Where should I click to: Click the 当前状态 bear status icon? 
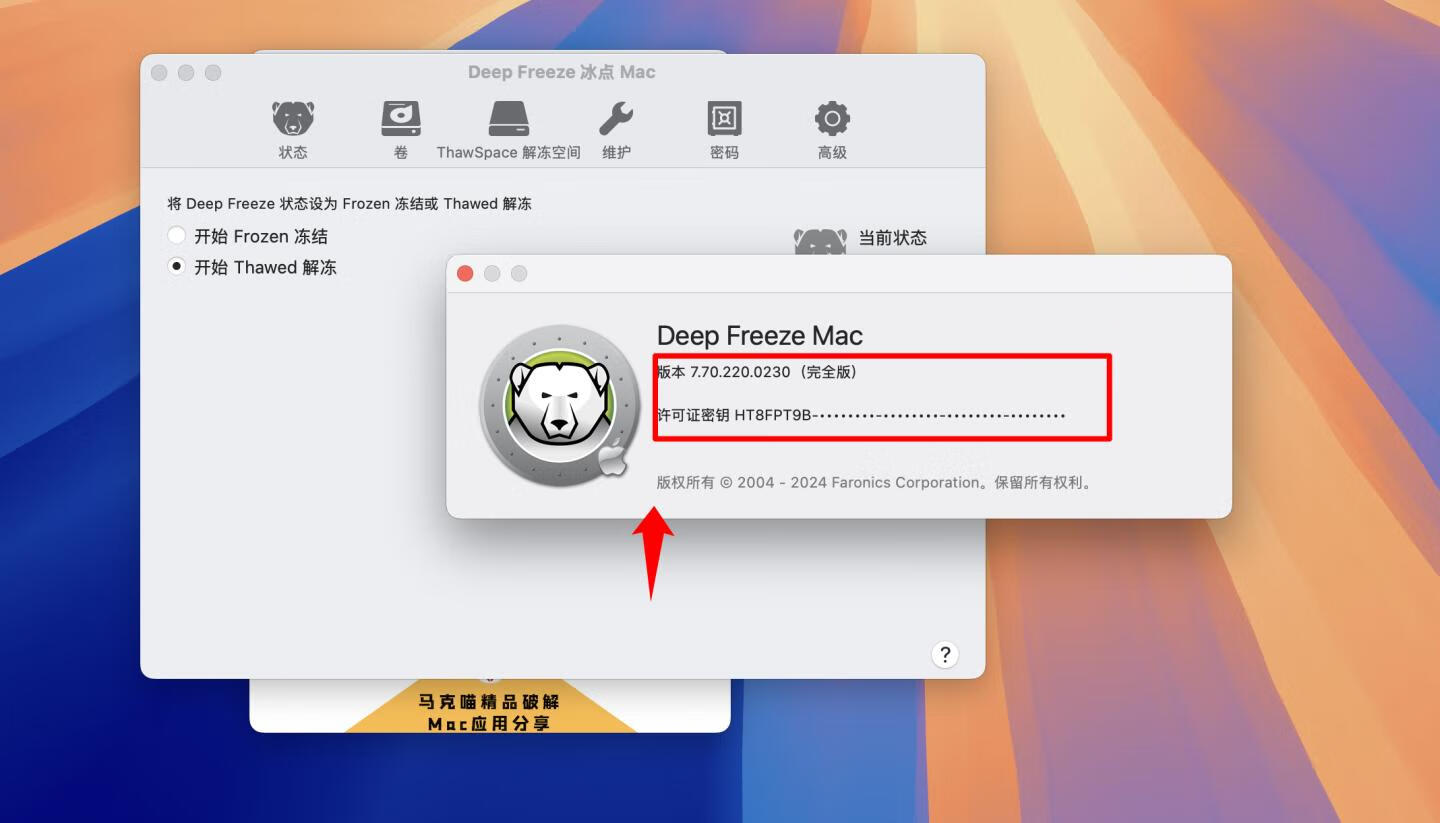820,241
